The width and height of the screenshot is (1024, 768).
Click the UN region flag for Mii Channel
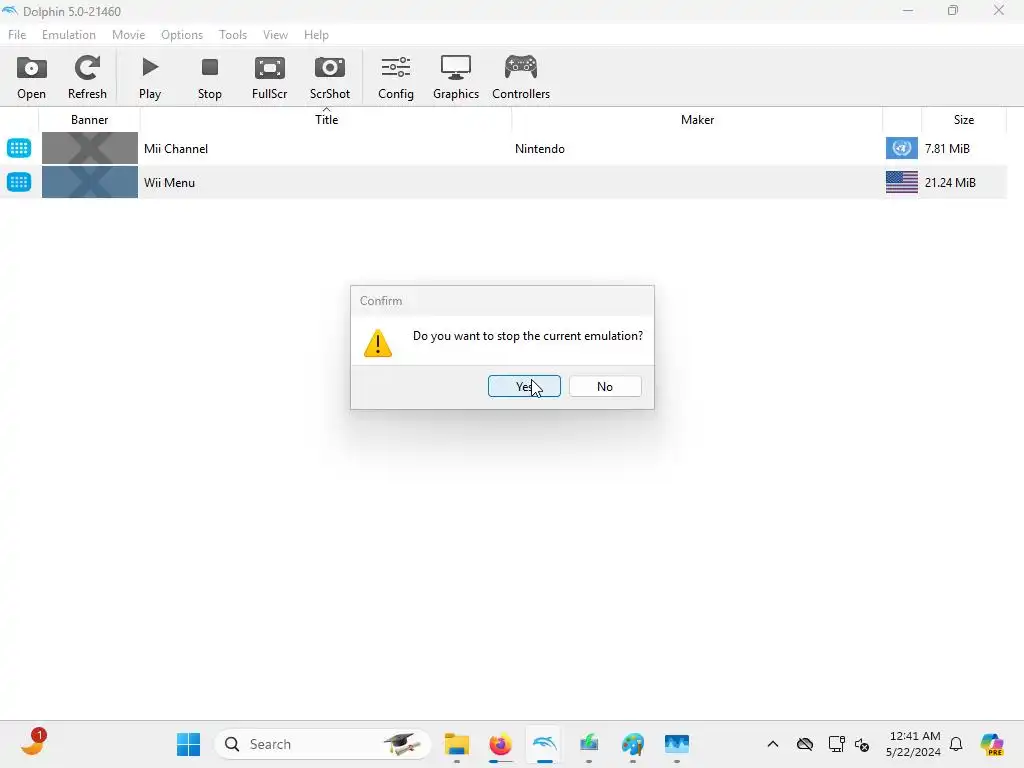click(x=901, y=148)
